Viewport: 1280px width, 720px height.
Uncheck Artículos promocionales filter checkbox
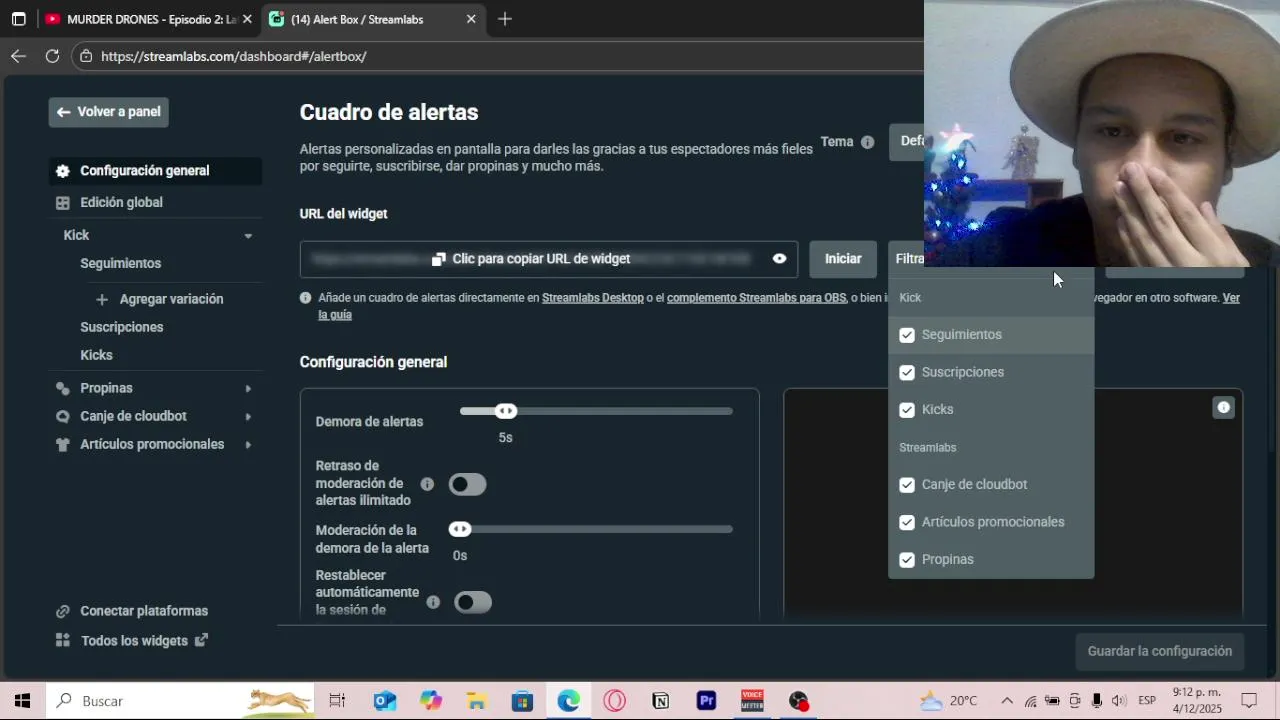[907, 522]
